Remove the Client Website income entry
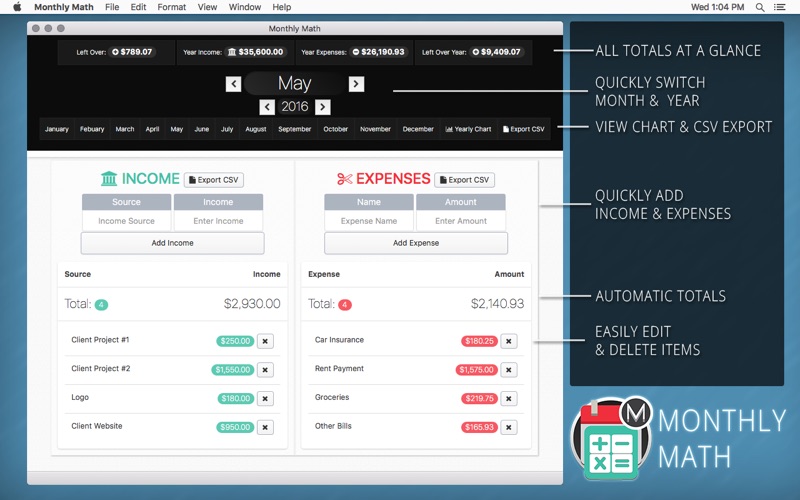Viewport: 800px width, 500px height. tap(265, 428)
